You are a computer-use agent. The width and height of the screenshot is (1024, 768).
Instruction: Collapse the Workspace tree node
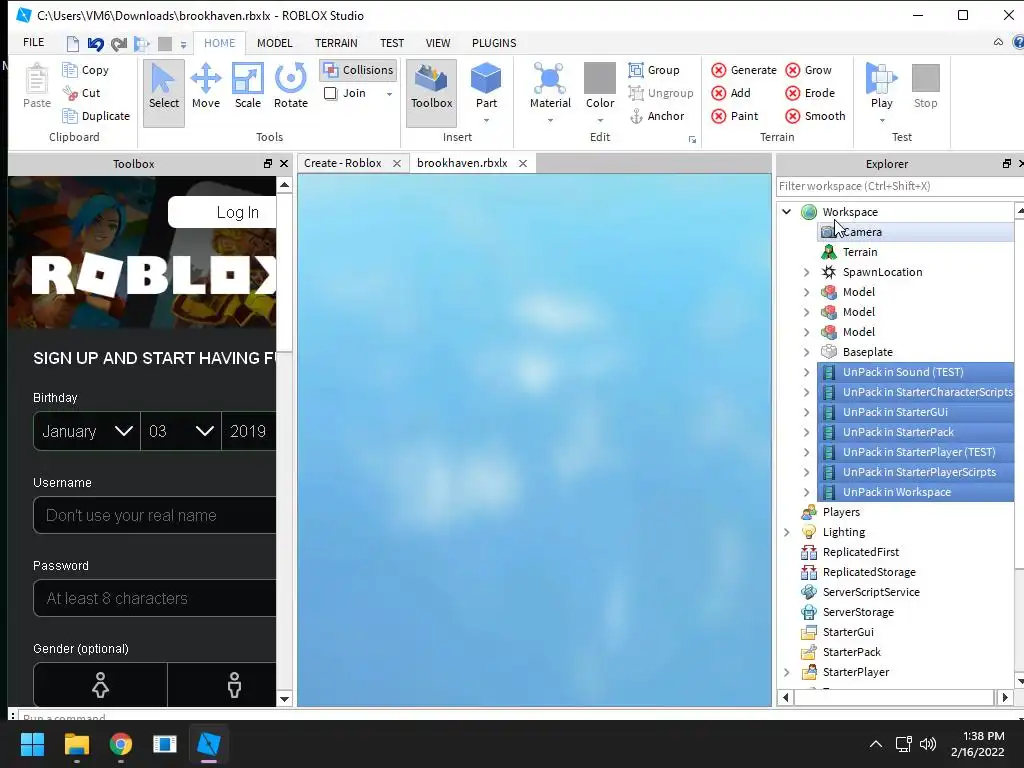point(787,212)
